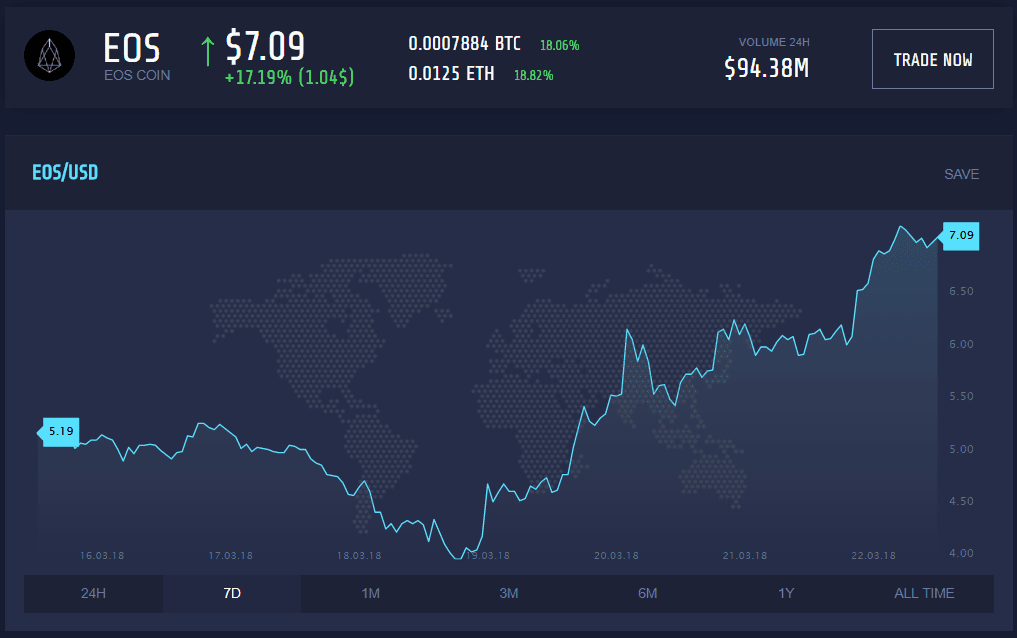
Task: Click the 0.0125 ETH value
Action: tap(451, 74)
